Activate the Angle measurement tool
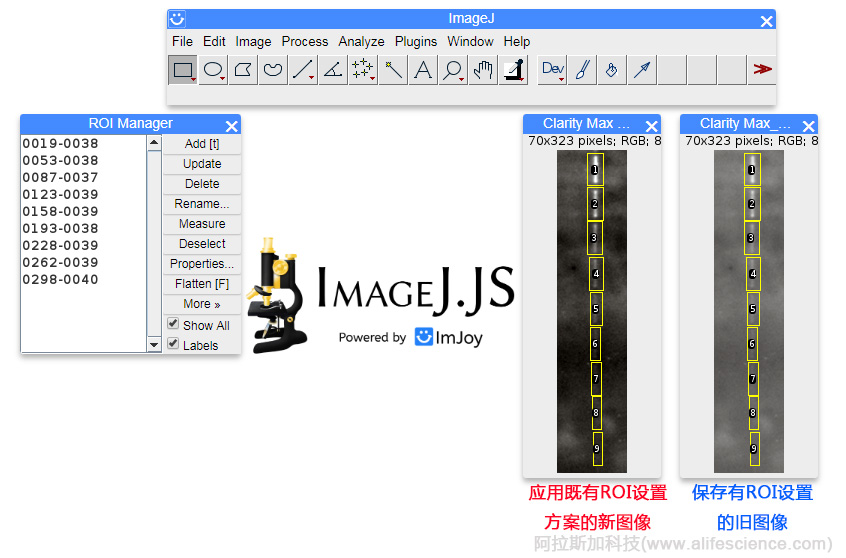Viewport: 846px width, 558px height. tap(332, 70)
